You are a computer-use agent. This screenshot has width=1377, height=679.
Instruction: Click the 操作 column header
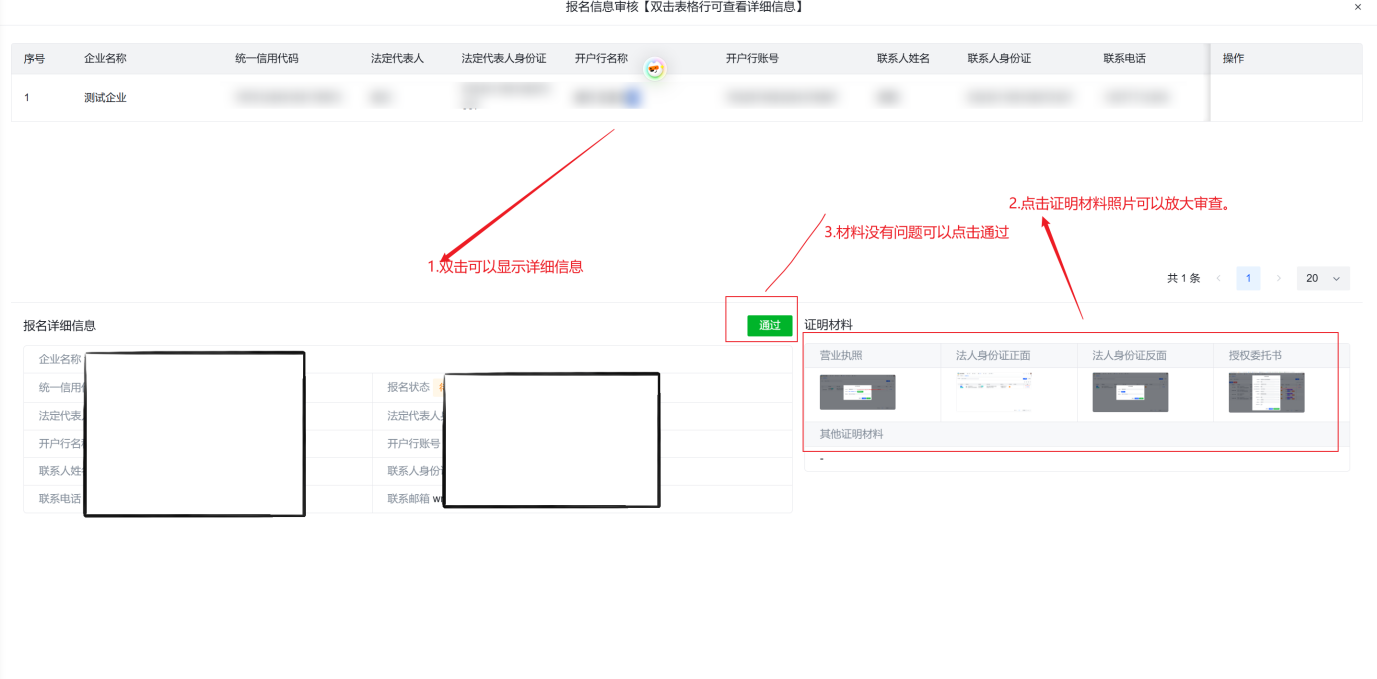tap(1231, 58)
